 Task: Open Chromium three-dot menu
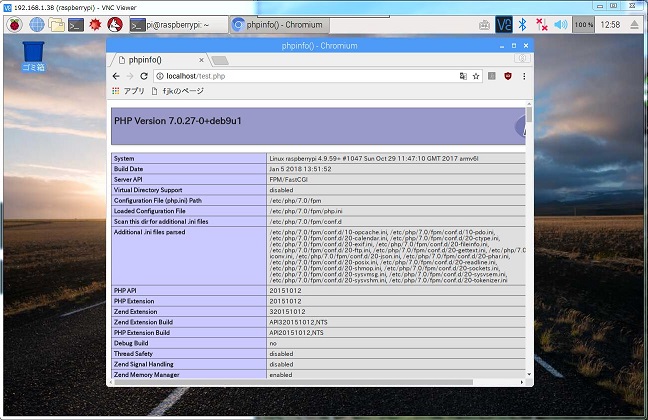[524, 76]
